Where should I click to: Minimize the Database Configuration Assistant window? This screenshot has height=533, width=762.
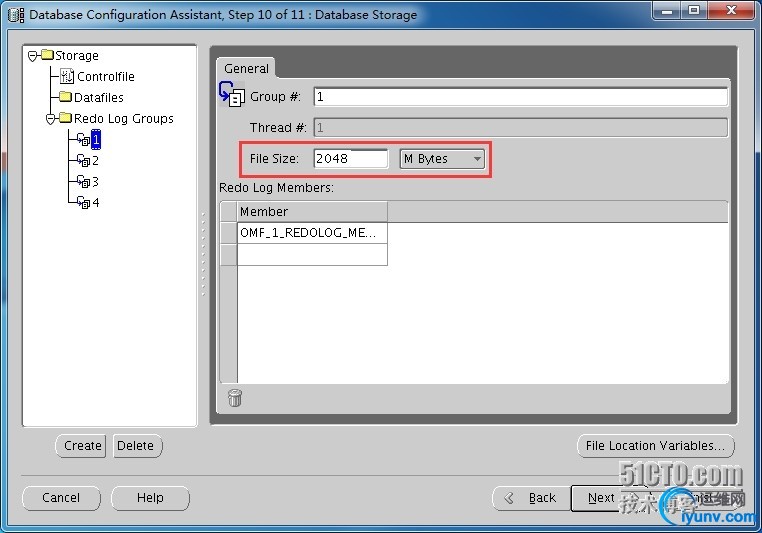(667, 10)
